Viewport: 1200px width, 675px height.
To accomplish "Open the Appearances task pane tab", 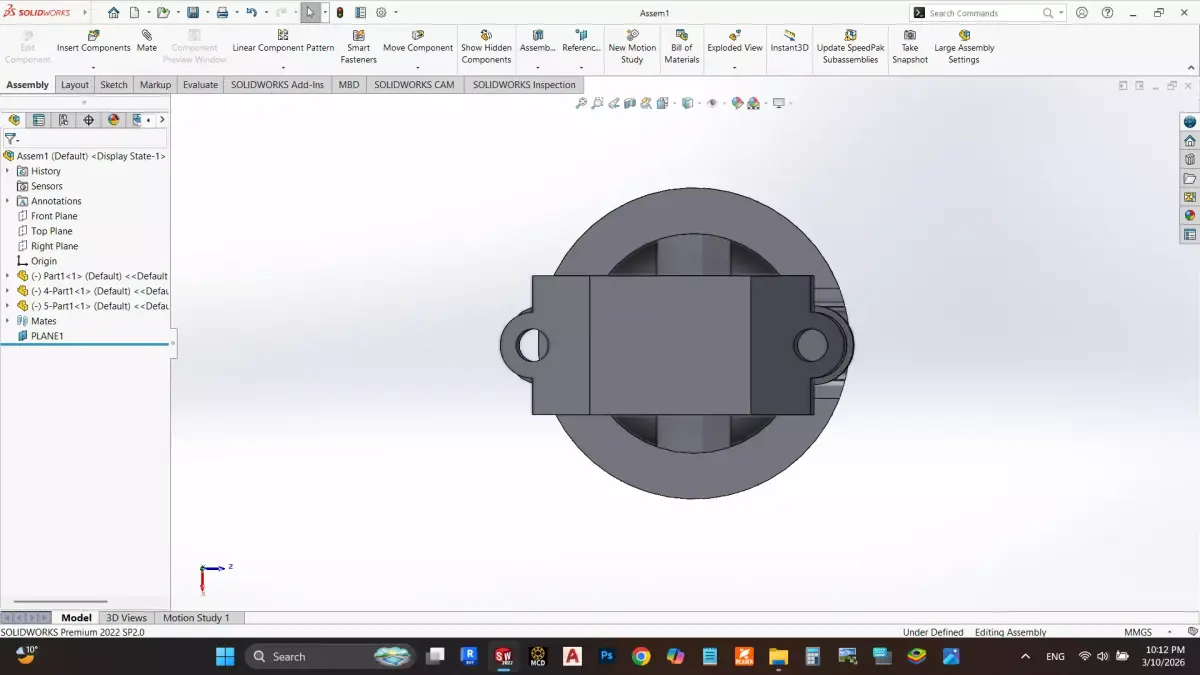I will (1190, 215).
